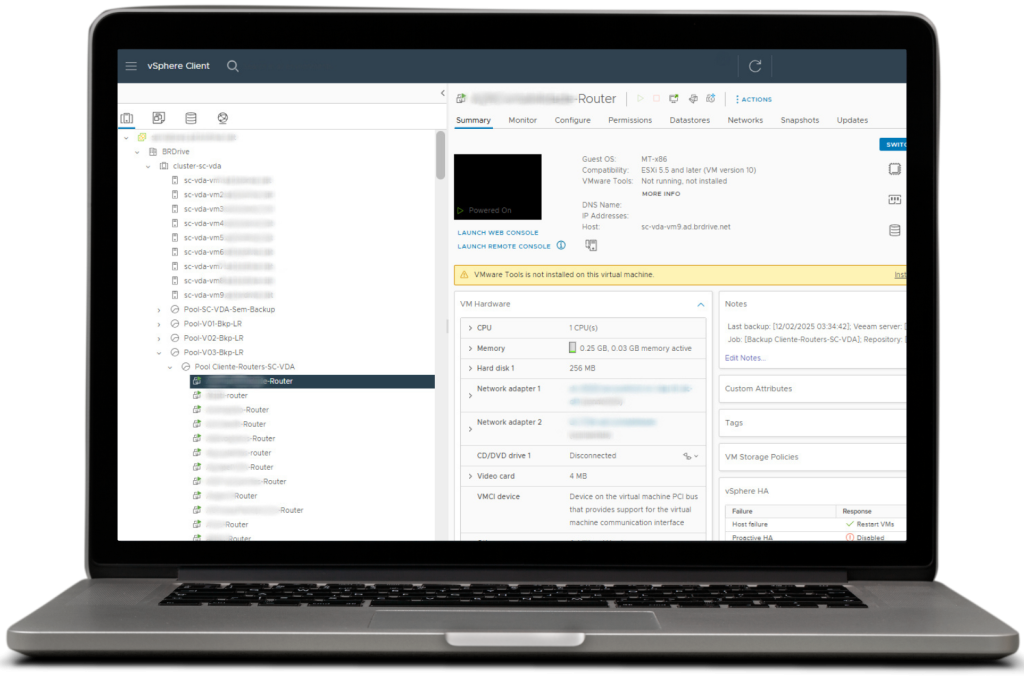Click the Power On play icon
This screenshot has height=683, width=1024.
tap(640, 99)
